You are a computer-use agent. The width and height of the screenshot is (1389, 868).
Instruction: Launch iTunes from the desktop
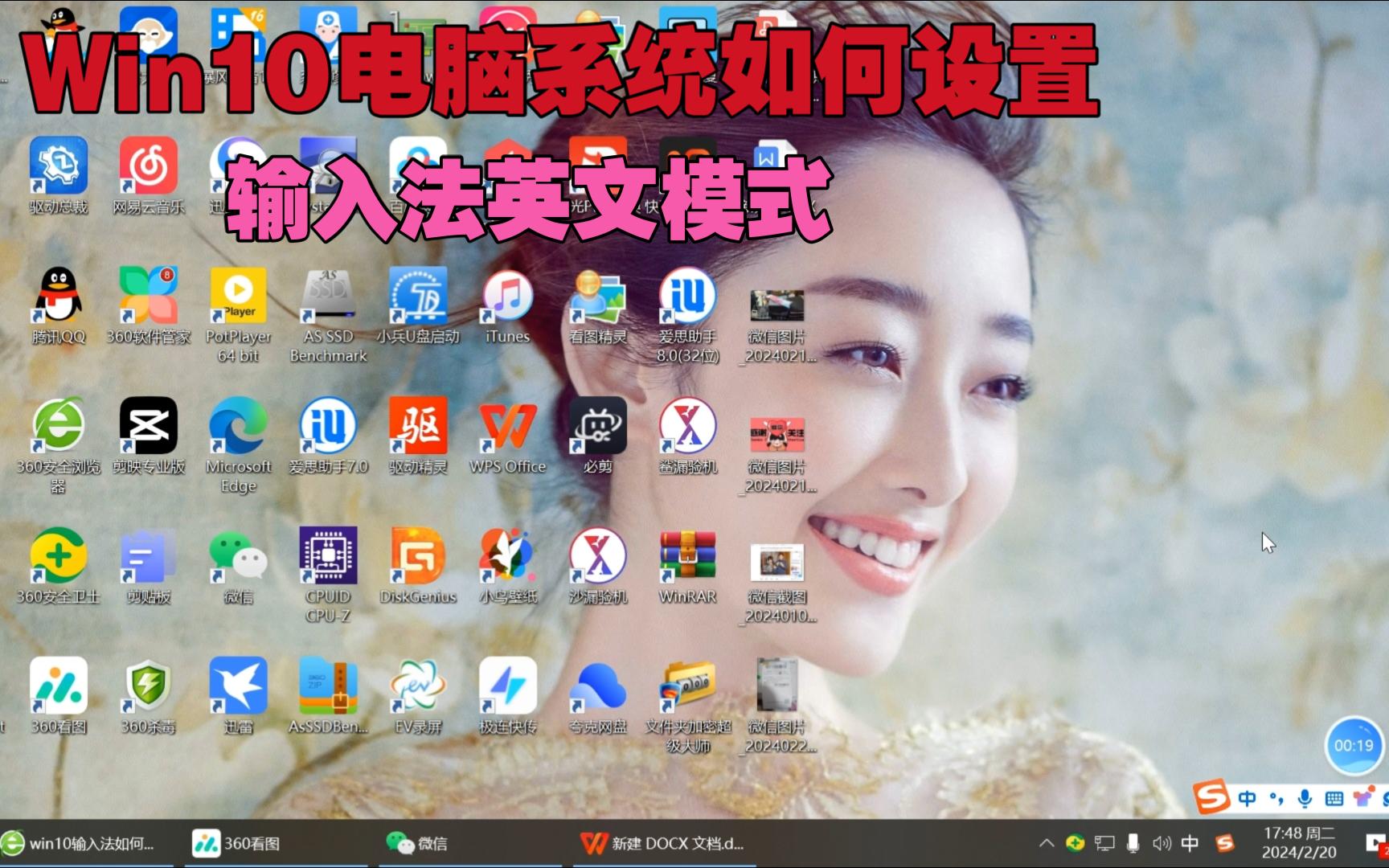coord(508,306)
